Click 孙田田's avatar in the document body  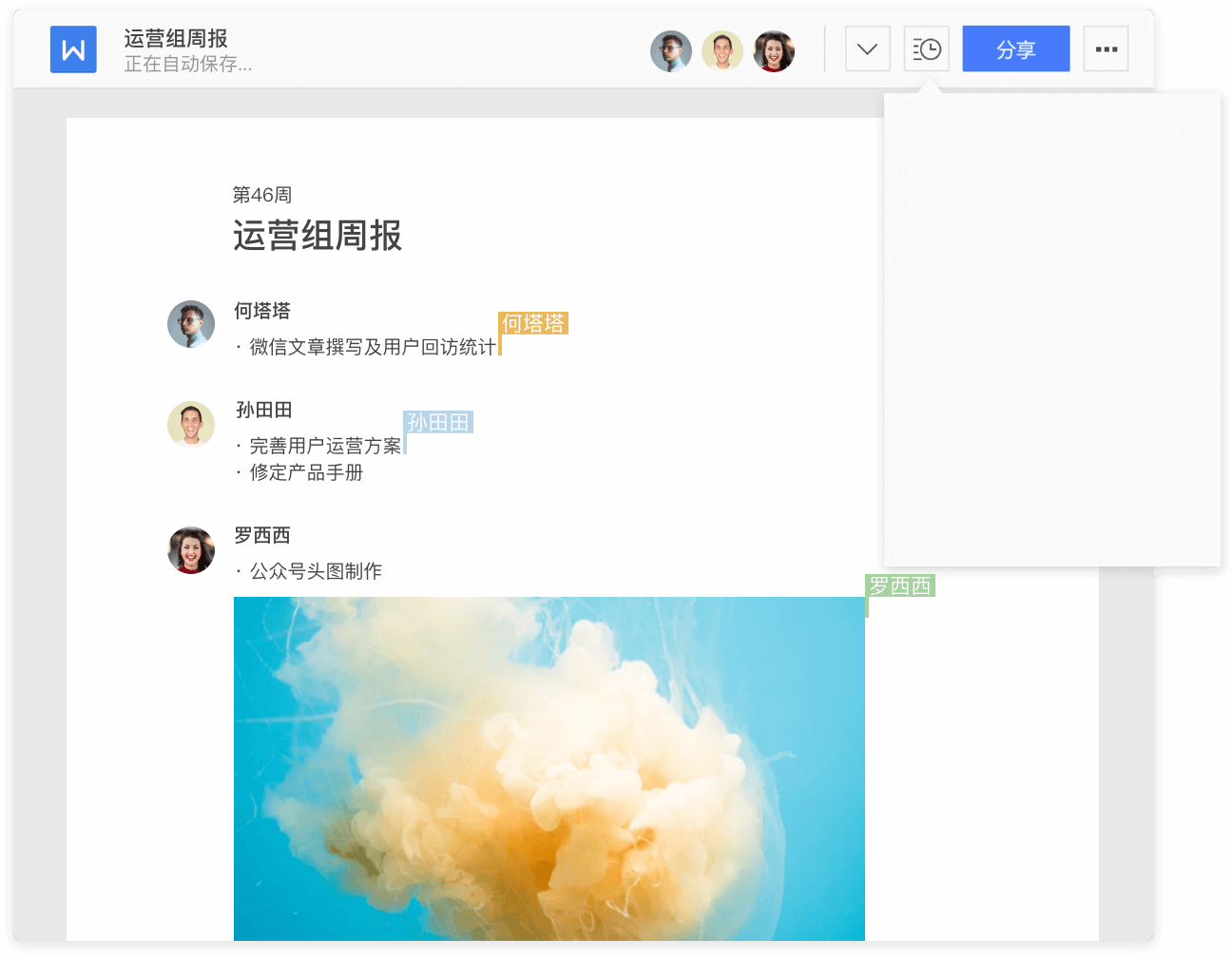191,424
